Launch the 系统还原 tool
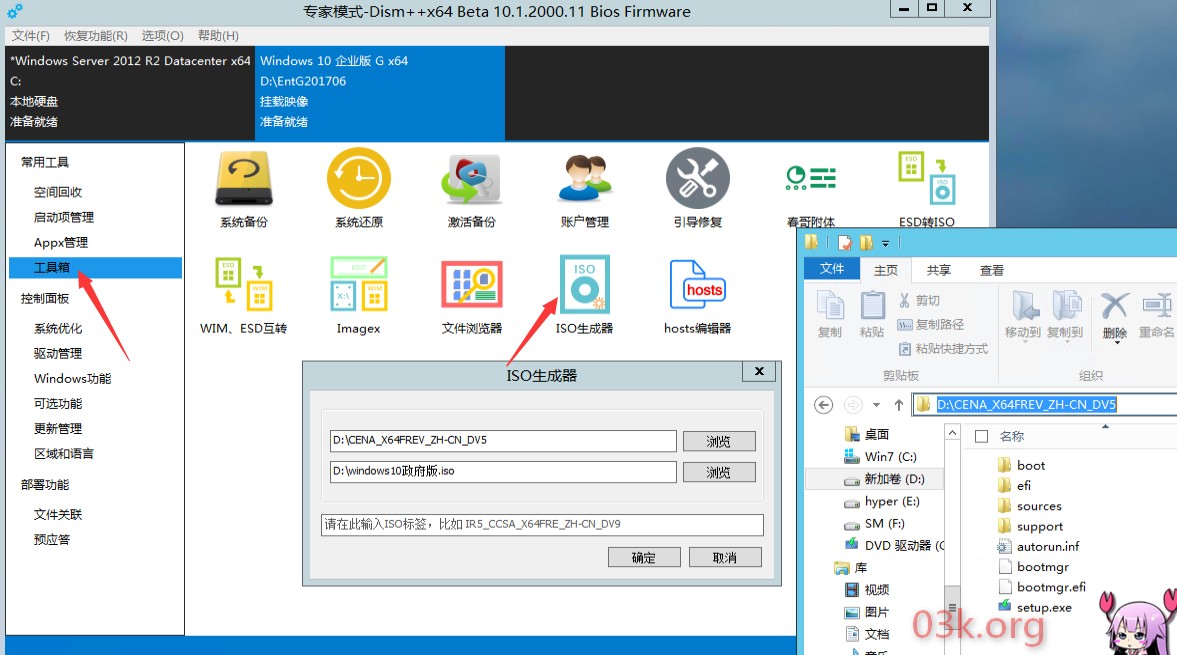Viewport: 1177px width, 655px height. point(359,188)
